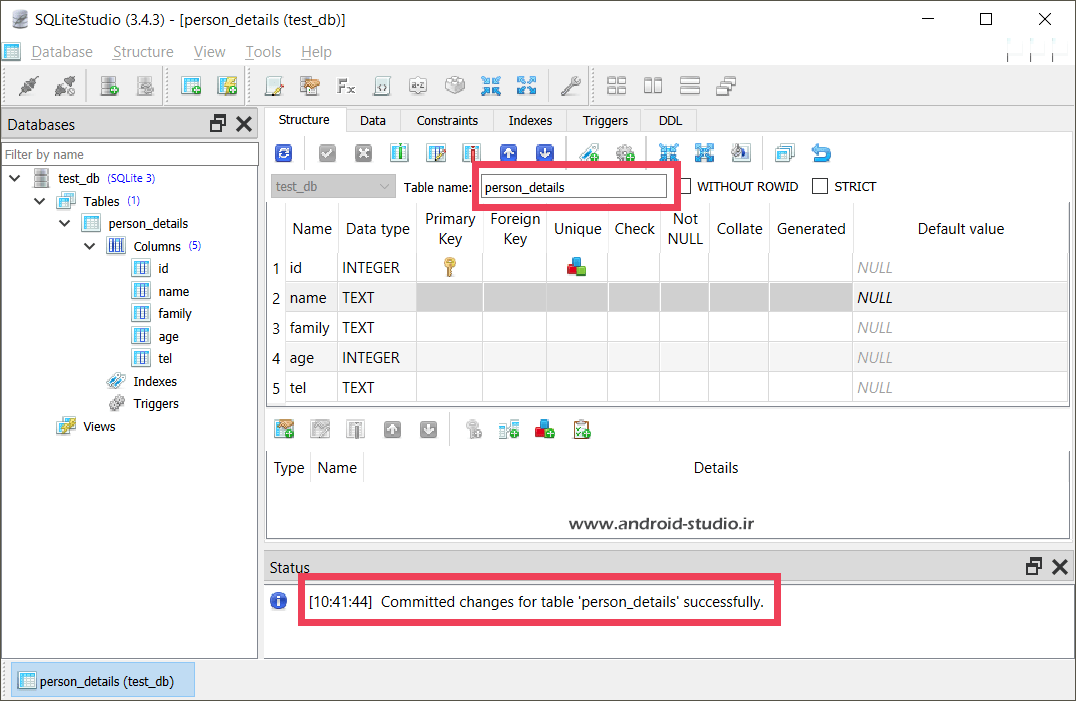Viewport: 1076px width, 701px height.
Task: Select the tel column in database tree
Action: click(x=165, y=359)
